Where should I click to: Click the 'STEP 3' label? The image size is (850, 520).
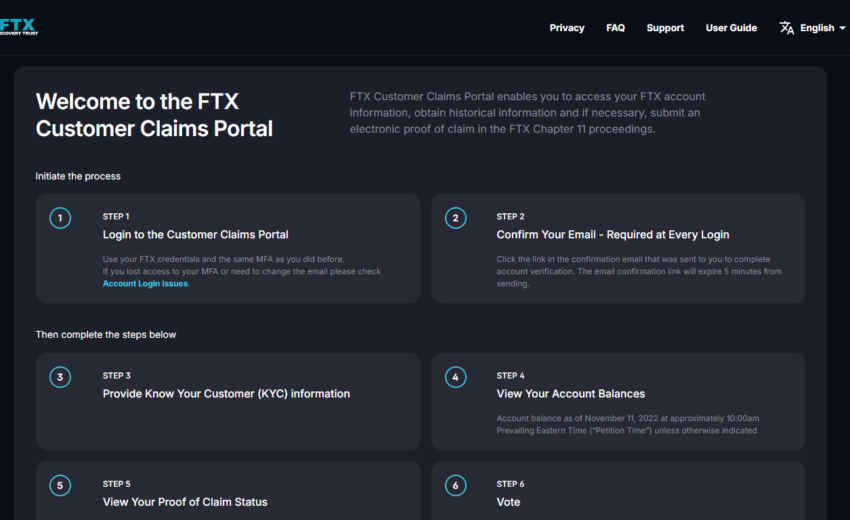(117, 375)
